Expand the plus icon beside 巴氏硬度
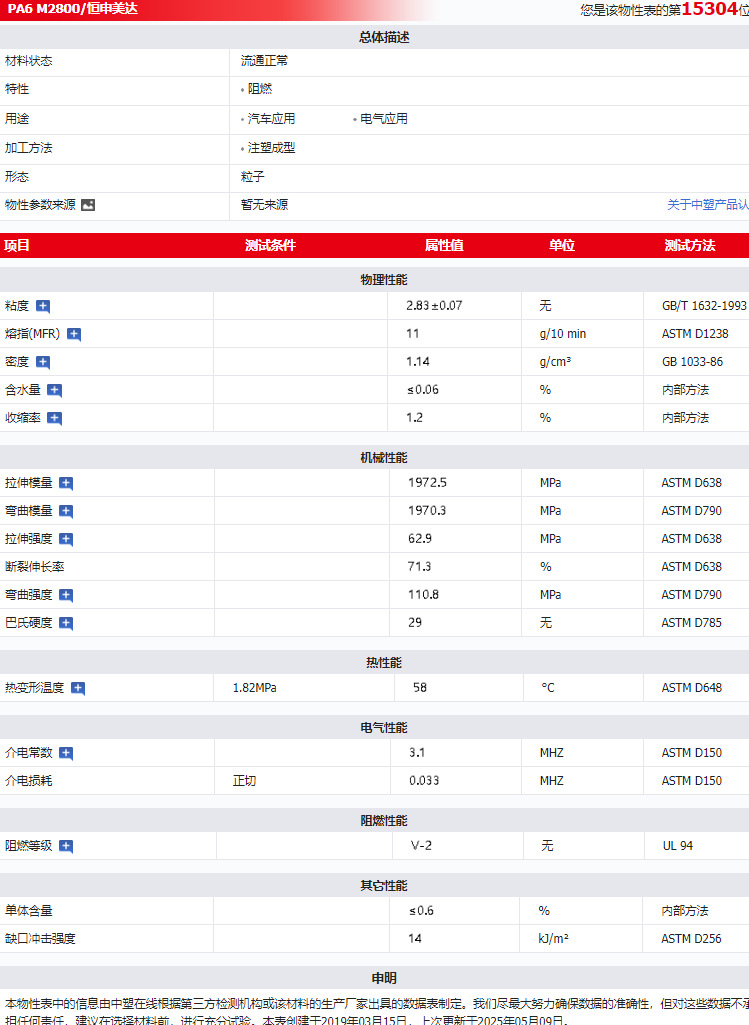Image resolution: width=749 pixels, height=1025 pixels. pyautogui.click(x=66, y=623)
